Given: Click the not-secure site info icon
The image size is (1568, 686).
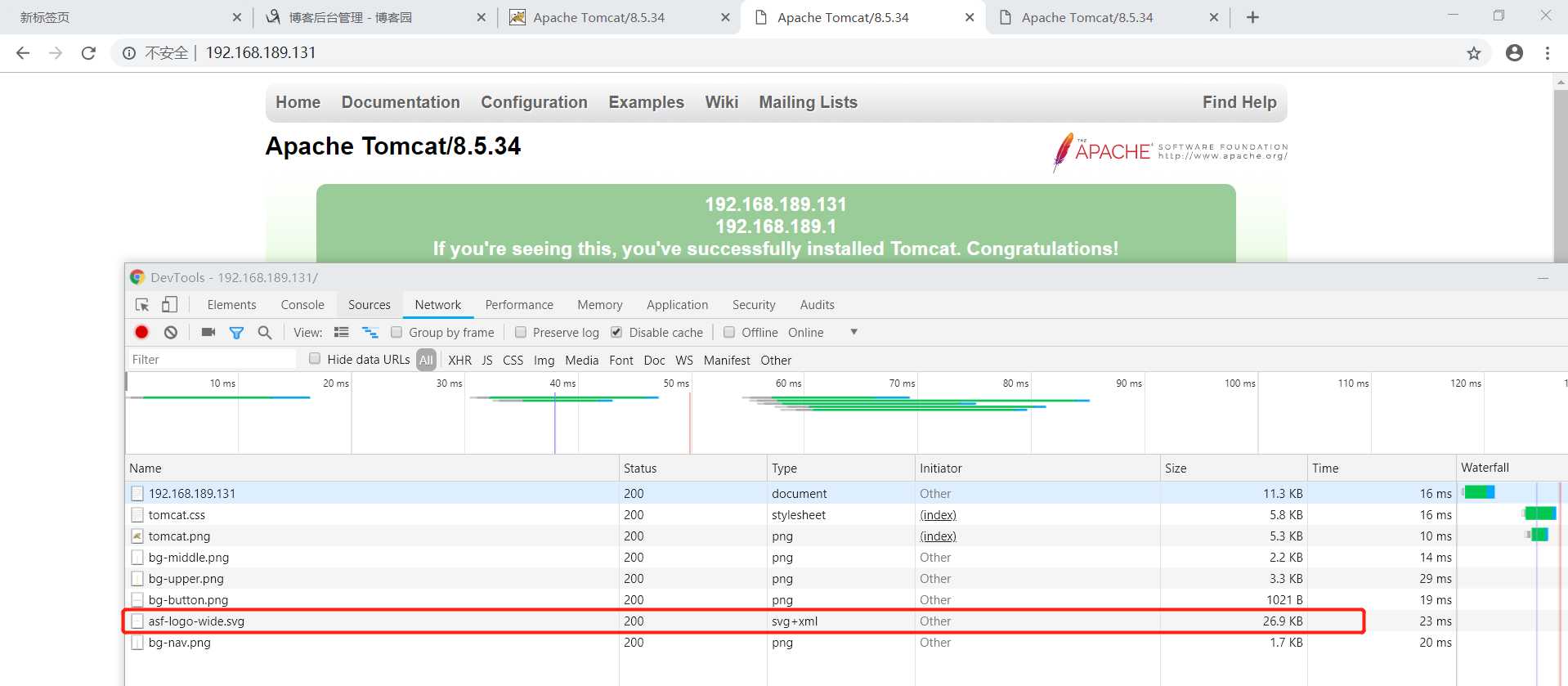Looking at the screenshot, I should pos(129,53).
